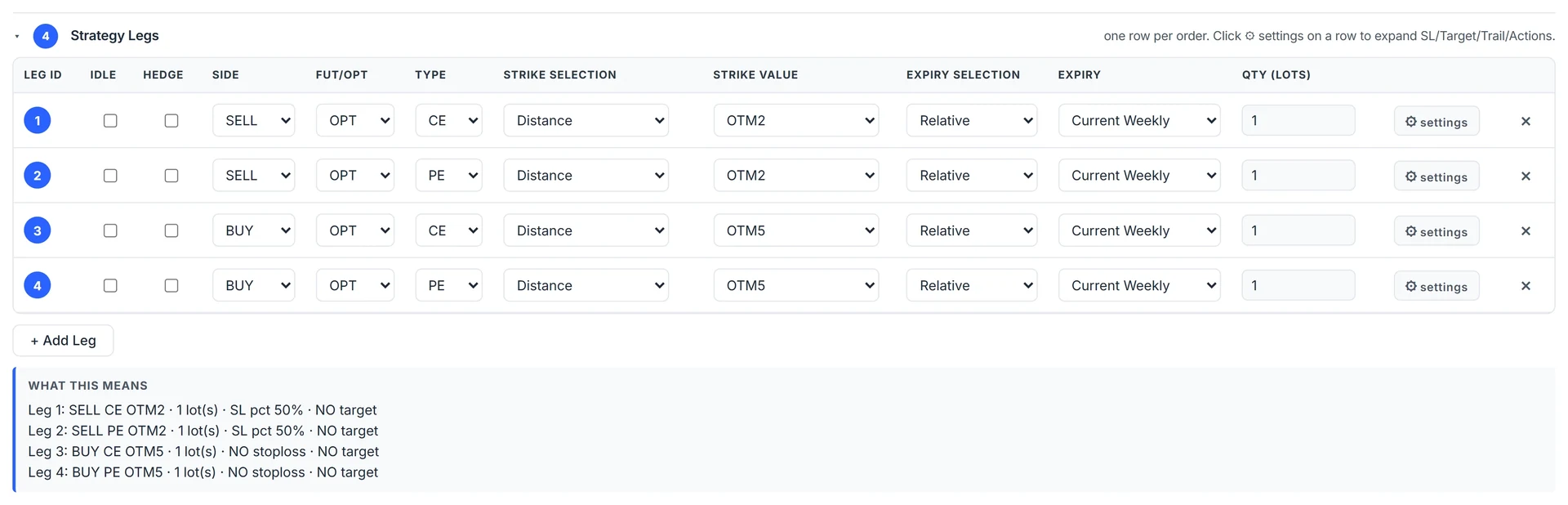This screenshot has width=1568, height=505.
Task: Open settings for leg 3
Action: coord(1436,231)
